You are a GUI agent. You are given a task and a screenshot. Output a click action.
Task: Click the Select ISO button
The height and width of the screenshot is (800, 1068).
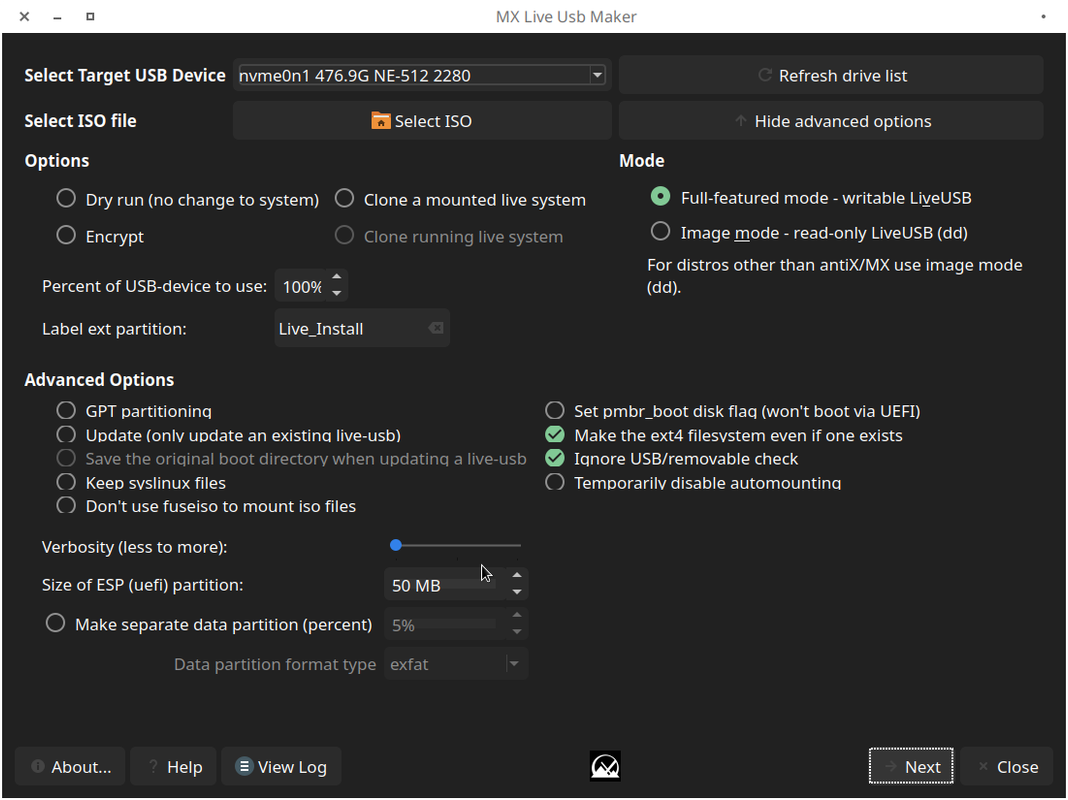click(x=422, y=121)
